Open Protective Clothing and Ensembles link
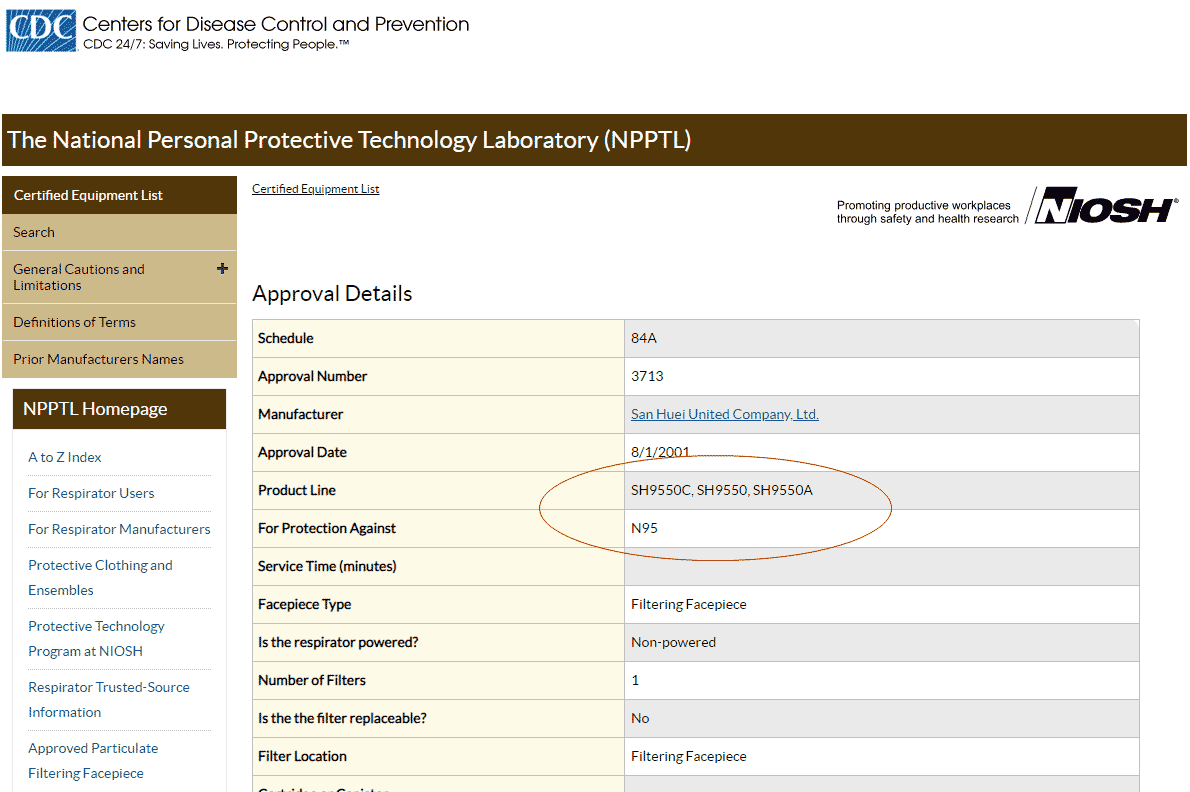This screenshot has height=792, width=1190. 100,577
